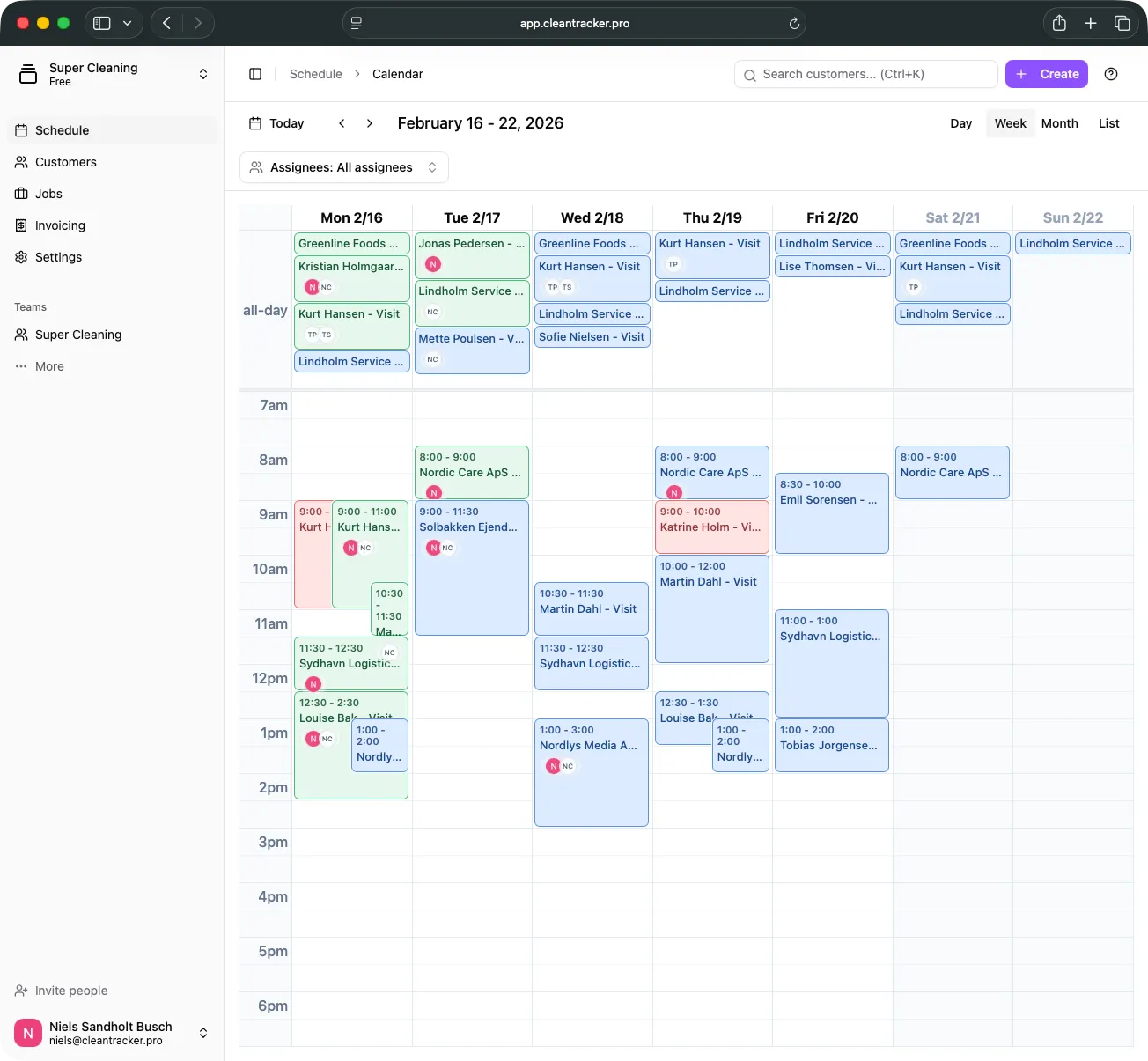Open Jobs via the briefcase icon

click(x=20, y=194)
